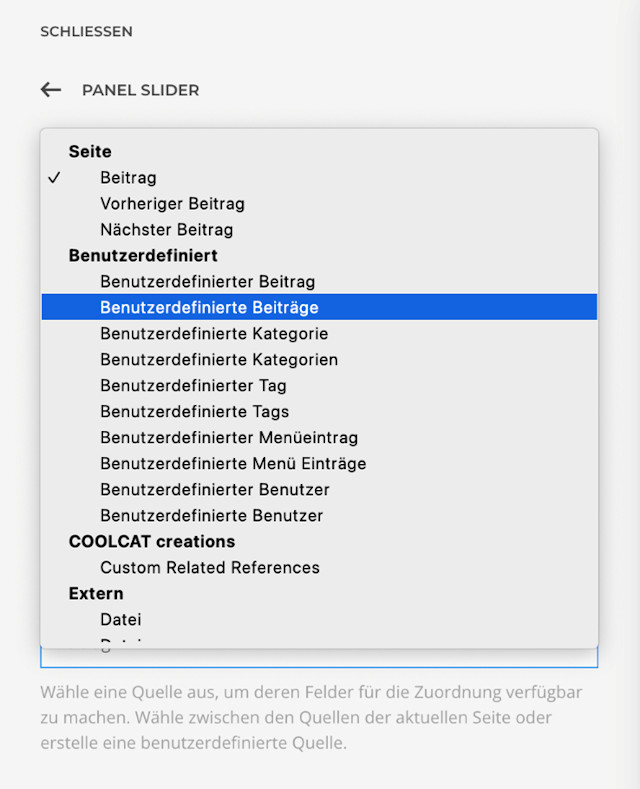Choose Datei under Extern group
Viewport: 640px width, 789px height.
coord(121,620)
